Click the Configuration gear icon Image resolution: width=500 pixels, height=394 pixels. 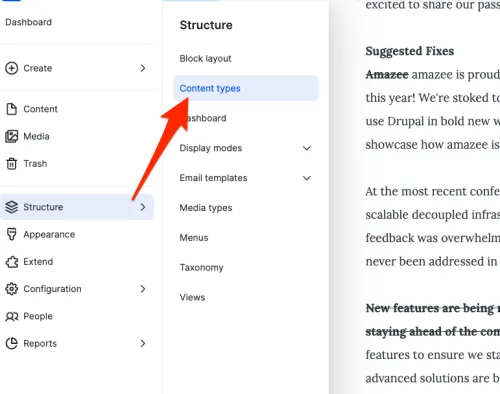coord(12,289)
